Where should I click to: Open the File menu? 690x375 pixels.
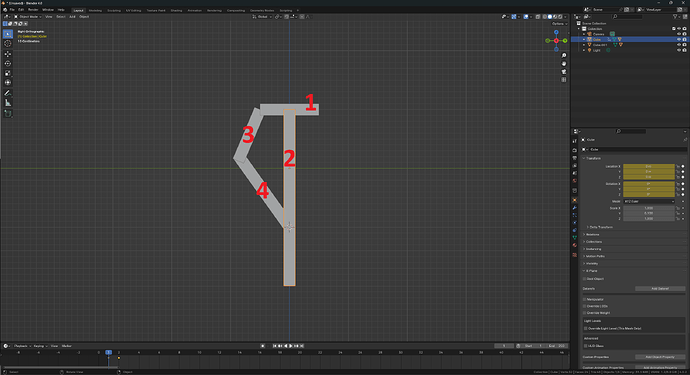click(12, 10)
